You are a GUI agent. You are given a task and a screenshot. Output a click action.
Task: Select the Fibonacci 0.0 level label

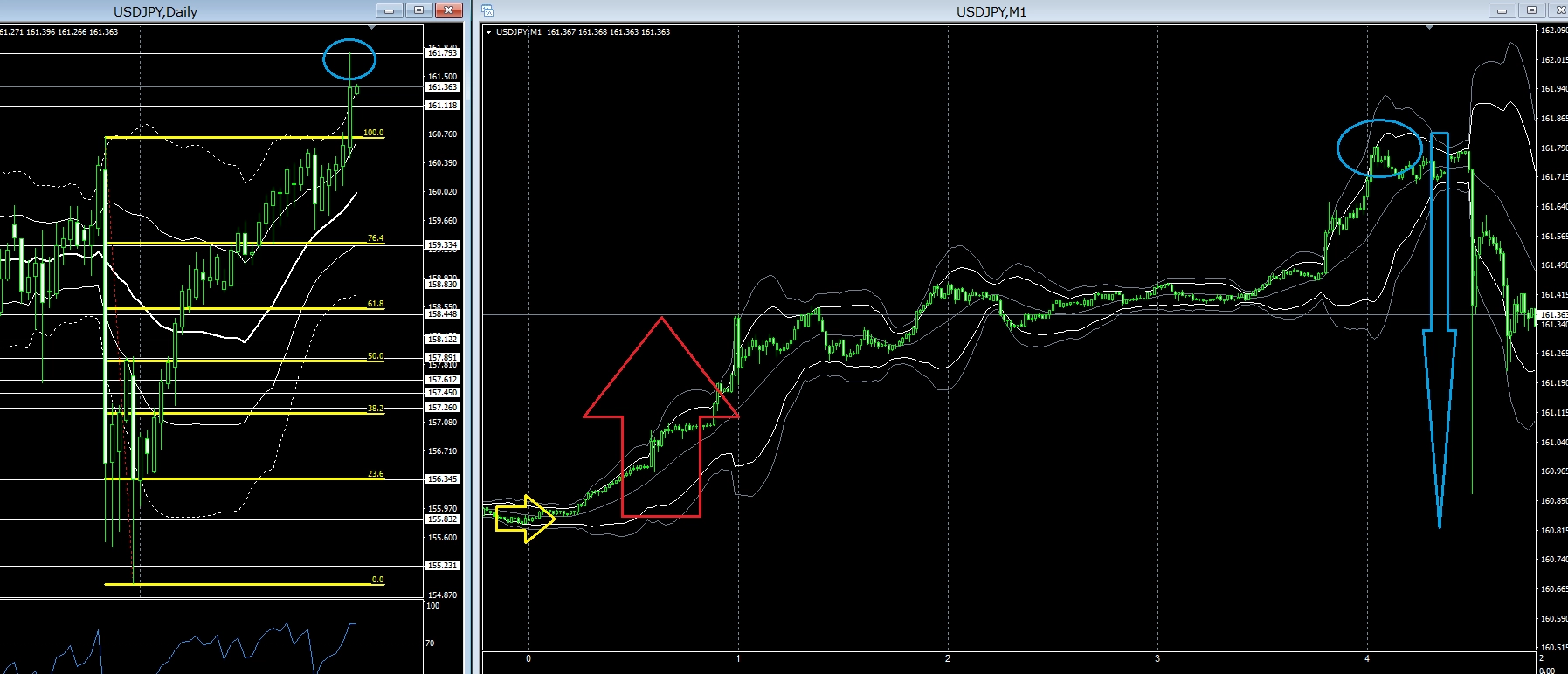pos(377,580)
